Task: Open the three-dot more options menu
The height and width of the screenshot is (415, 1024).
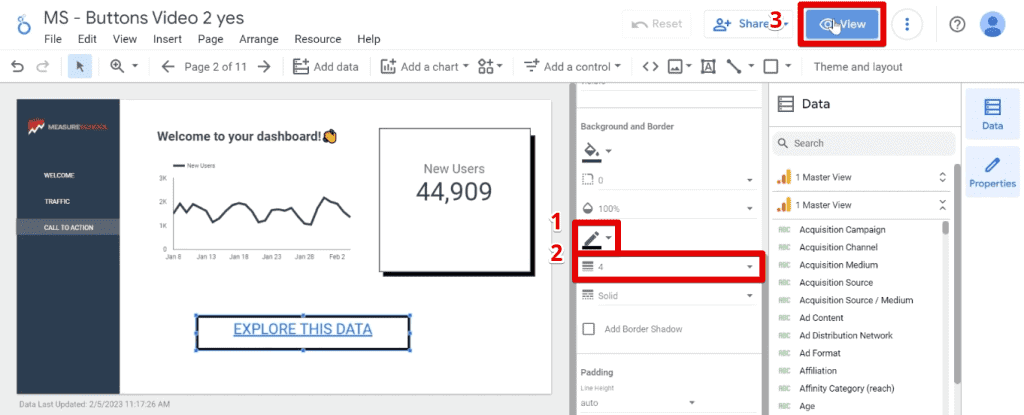Action: (907, 24)
